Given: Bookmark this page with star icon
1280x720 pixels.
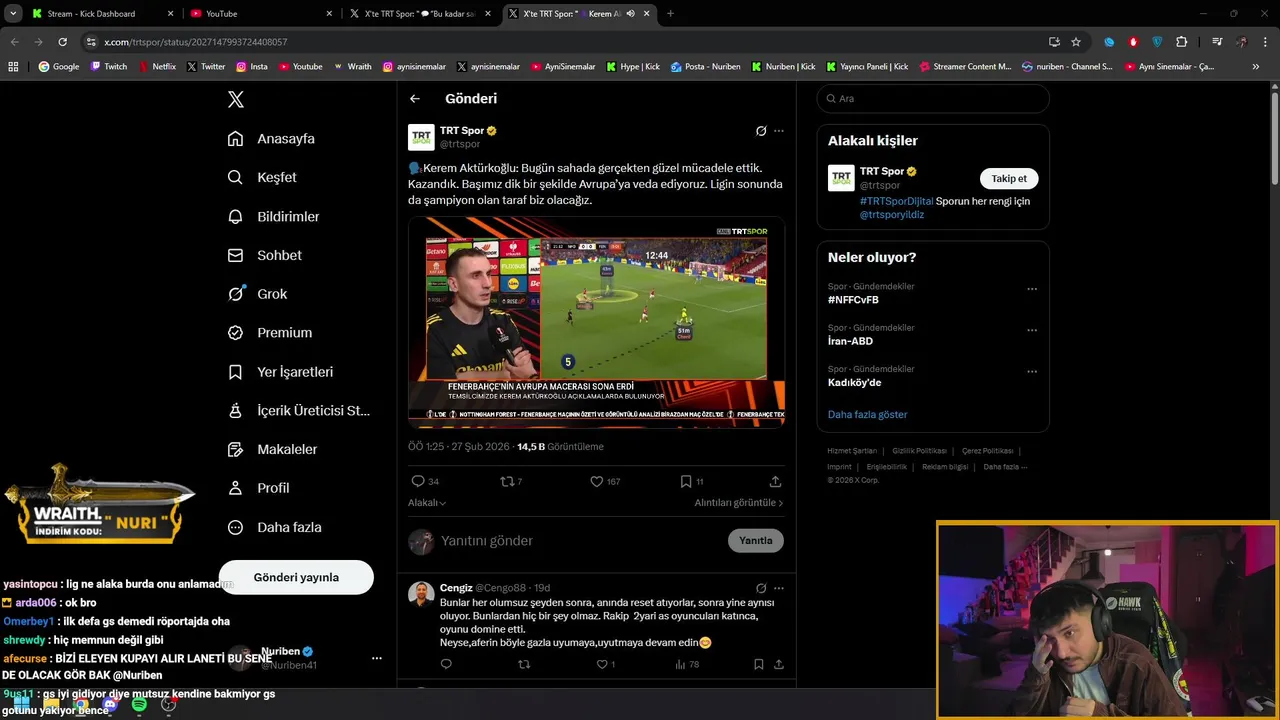Looking at the screenshot, I should (1076, 42).
